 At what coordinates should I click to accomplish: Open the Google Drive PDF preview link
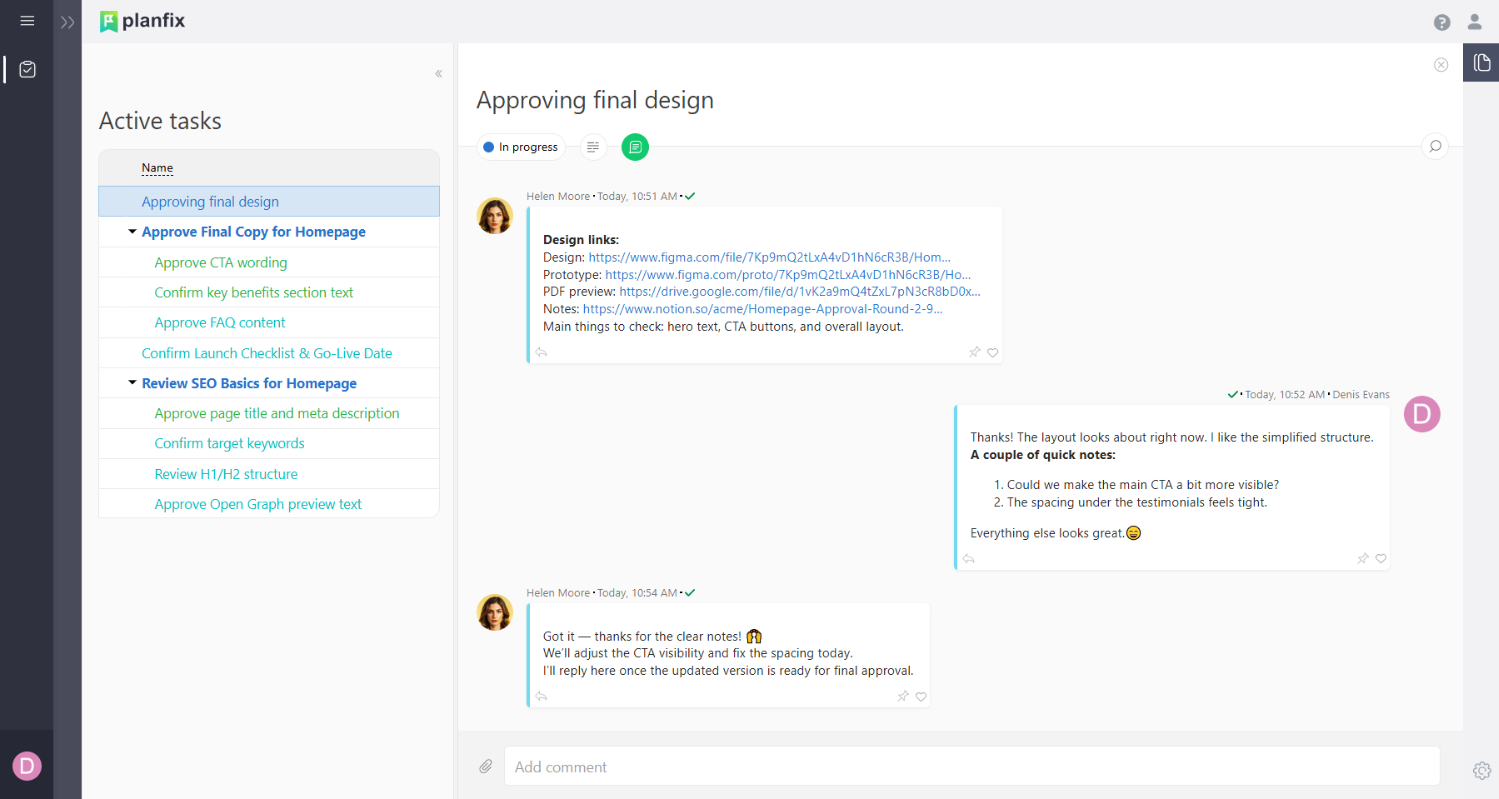800,292
